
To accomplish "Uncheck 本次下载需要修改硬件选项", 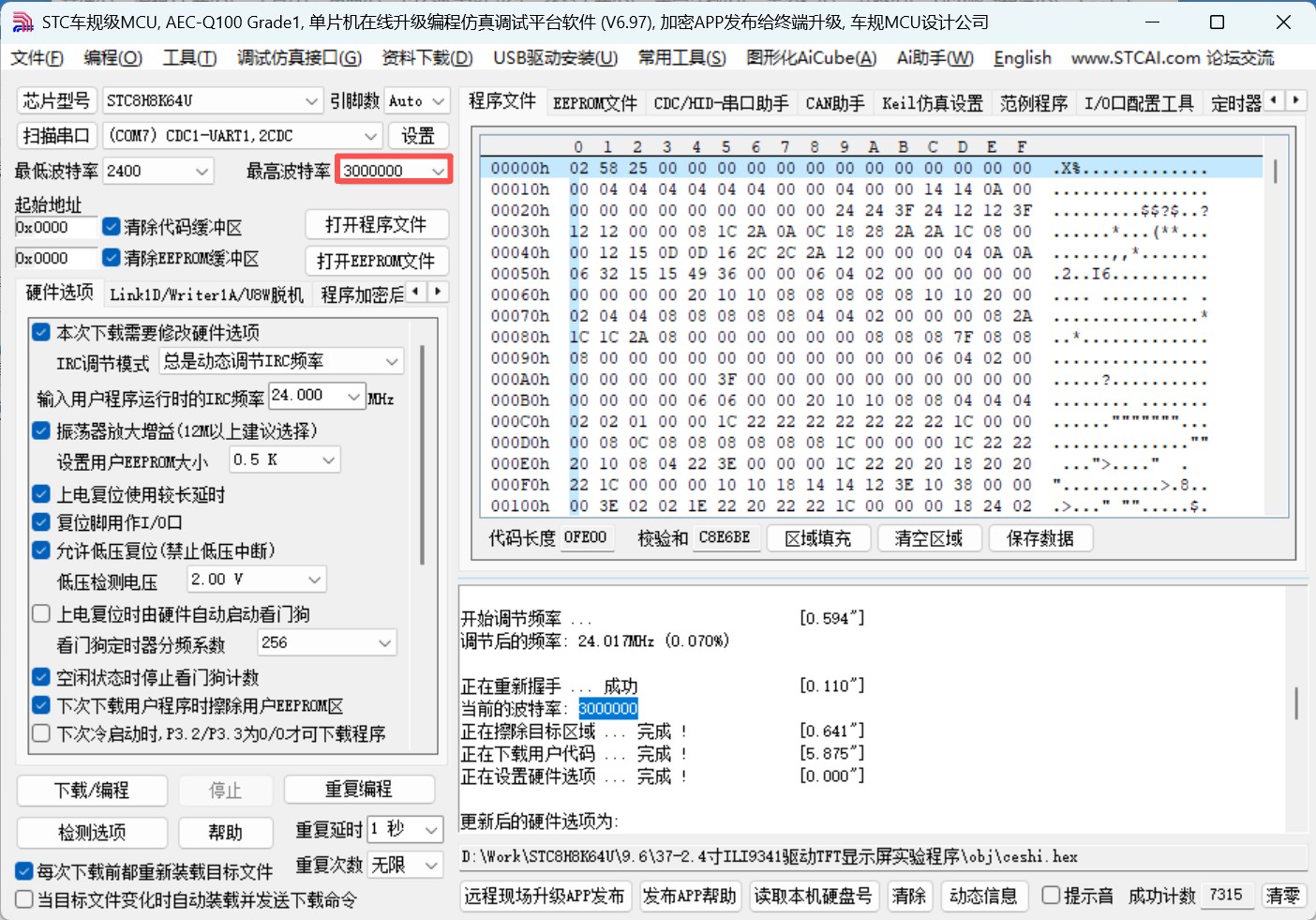I will pos(41,332).
